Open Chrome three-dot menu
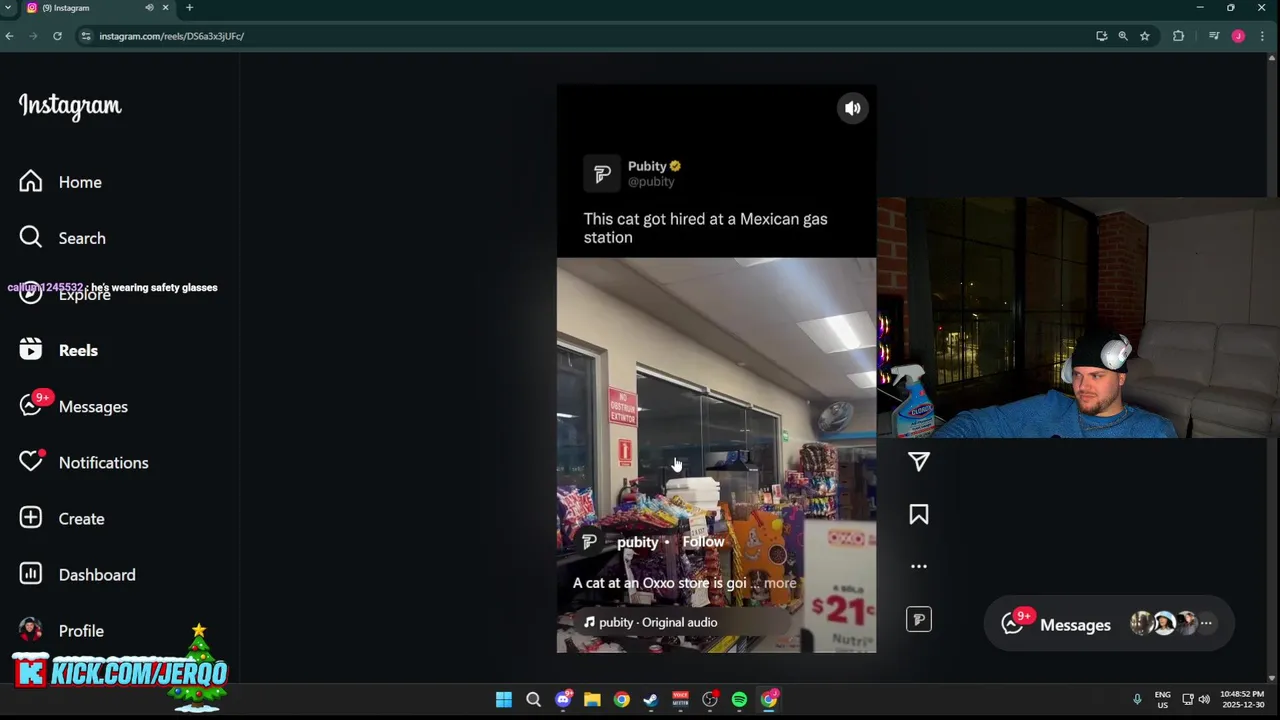The image size is (1280, 720). 1263,36
